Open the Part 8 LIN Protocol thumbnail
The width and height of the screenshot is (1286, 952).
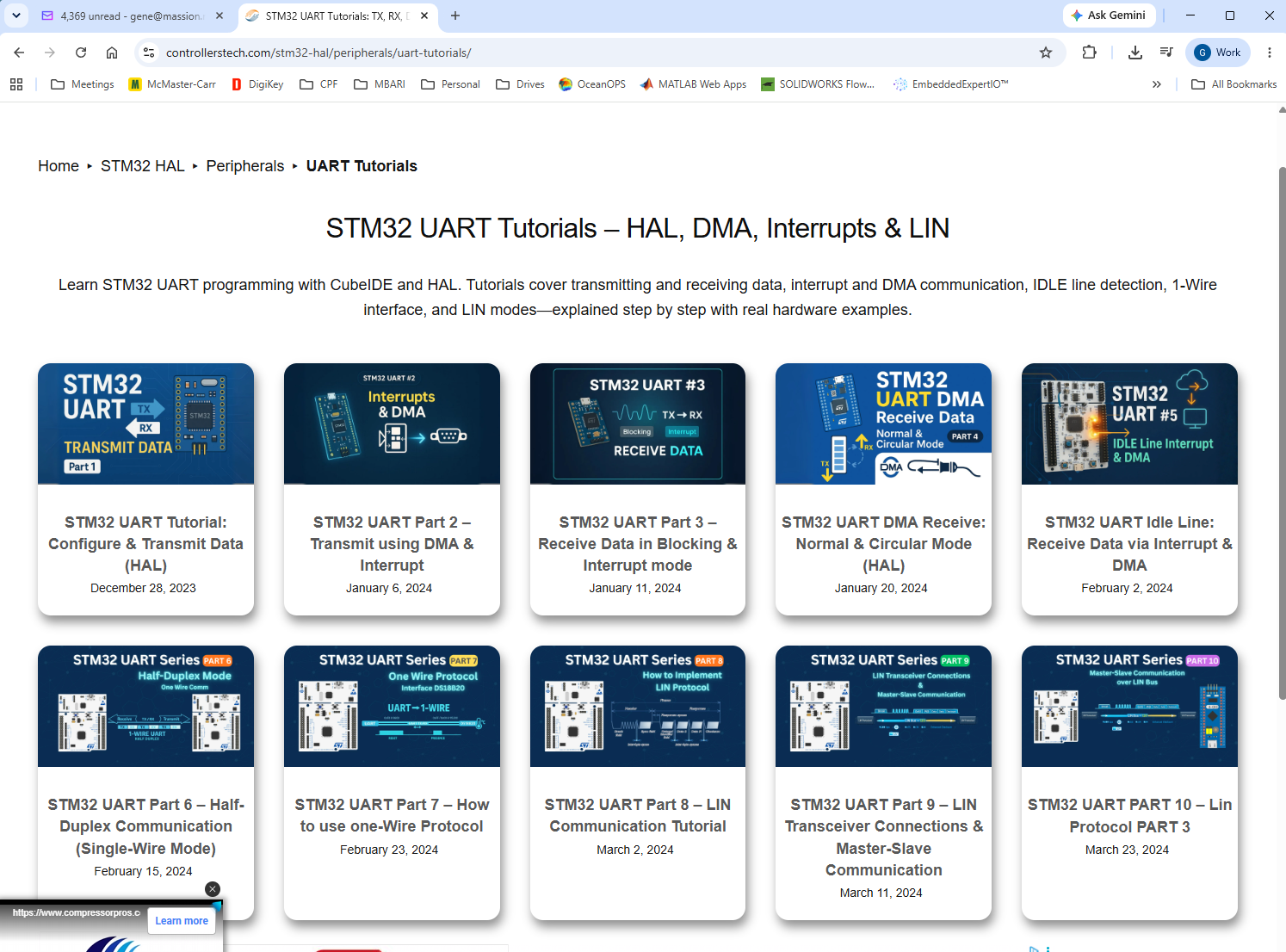[638, 706]
